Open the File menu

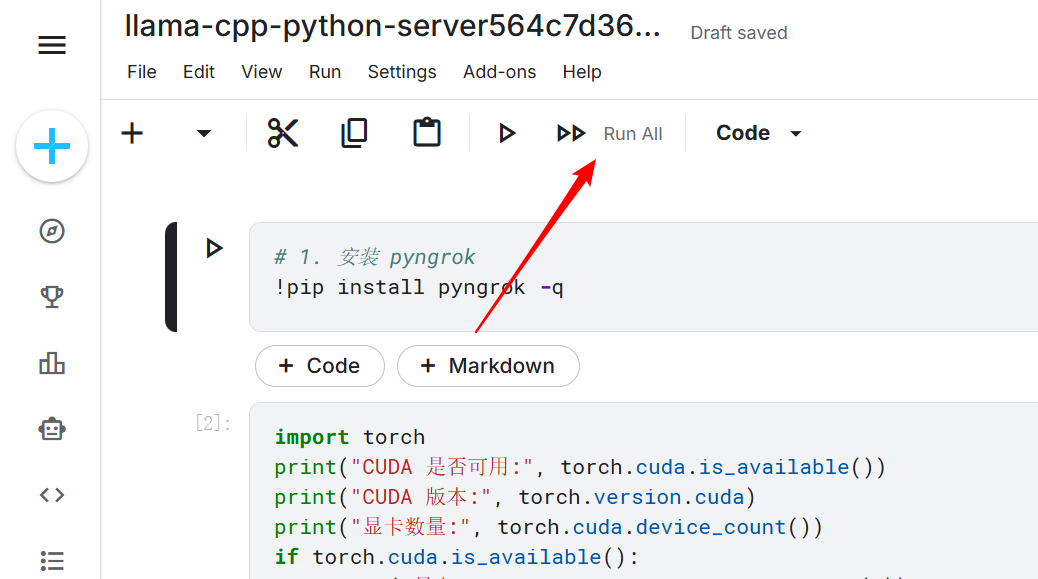(x=142, y=71)
